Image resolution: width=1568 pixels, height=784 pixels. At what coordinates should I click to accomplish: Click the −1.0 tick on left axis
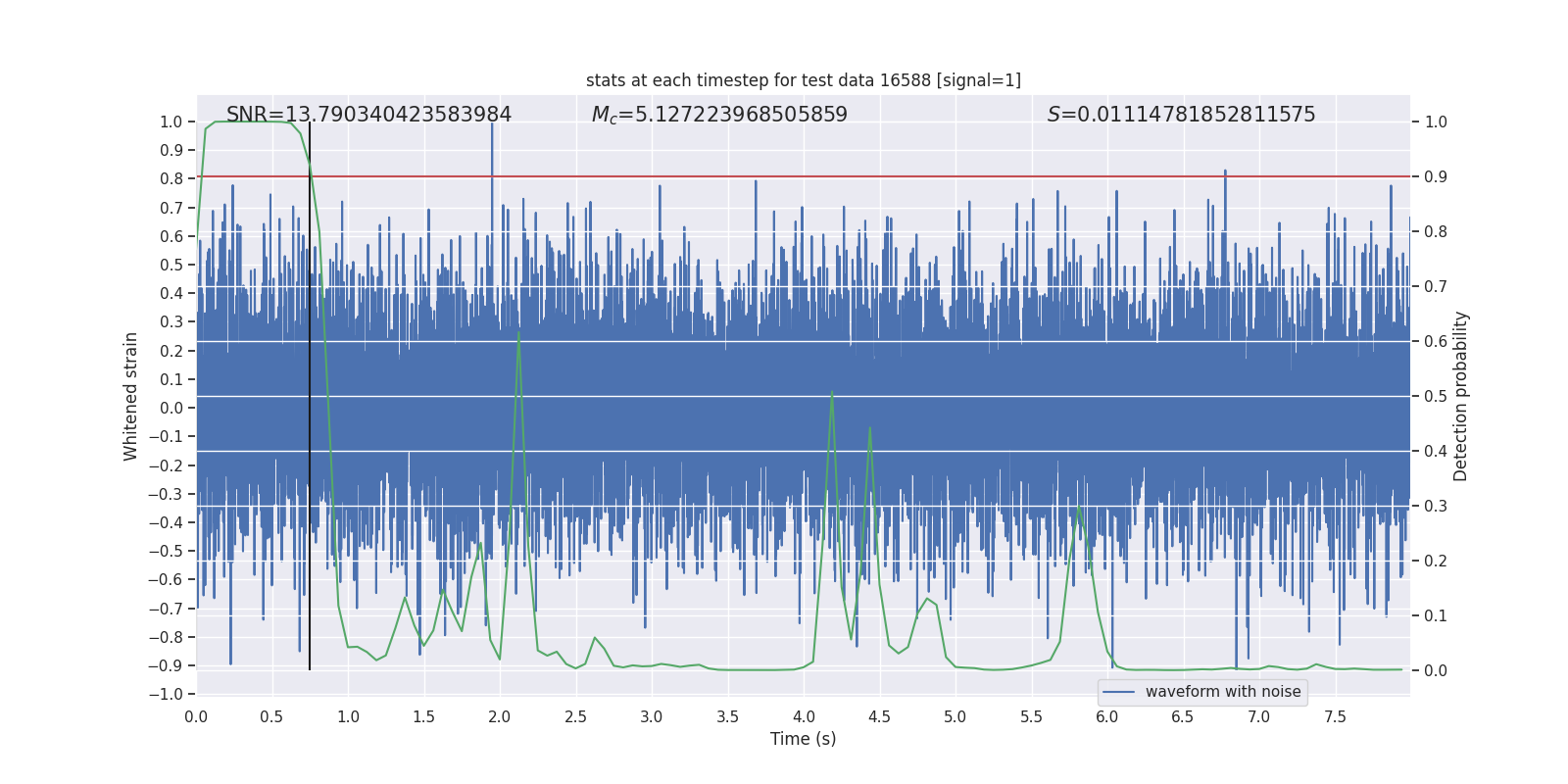click(171, 694)
